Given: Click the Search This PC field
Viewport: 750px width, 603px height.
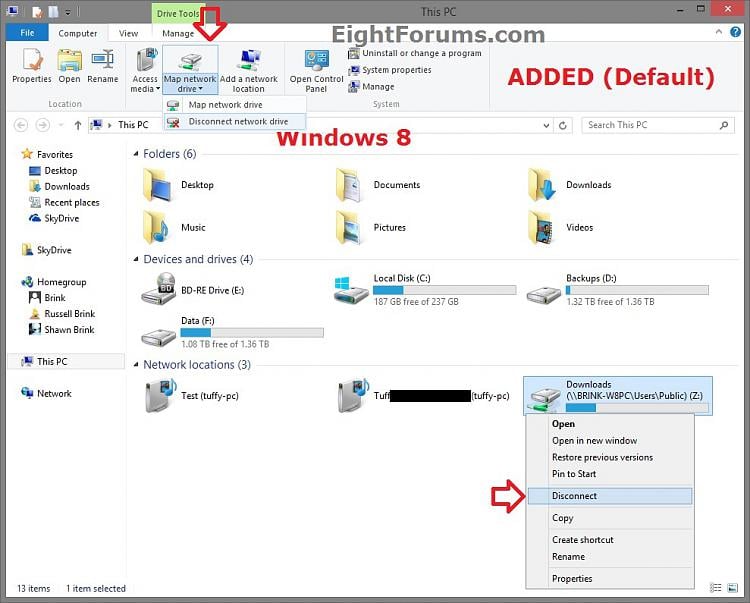Looking at the screenshot, I should click(658, 125).
